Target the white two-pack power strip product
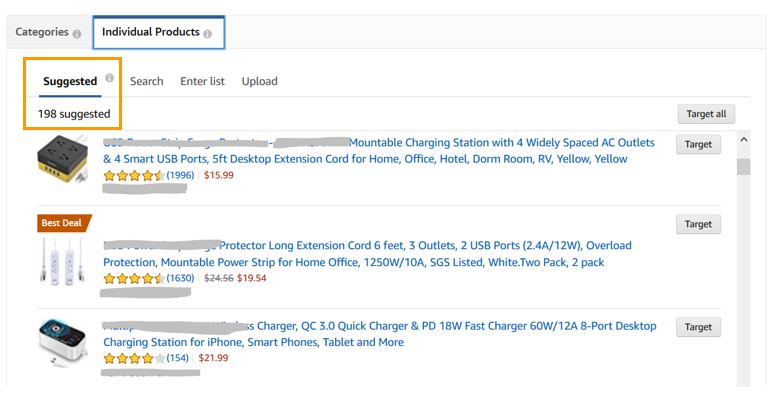Image resolution: width=767 pixels, height=408 pixels. click(x=698, y=224)
